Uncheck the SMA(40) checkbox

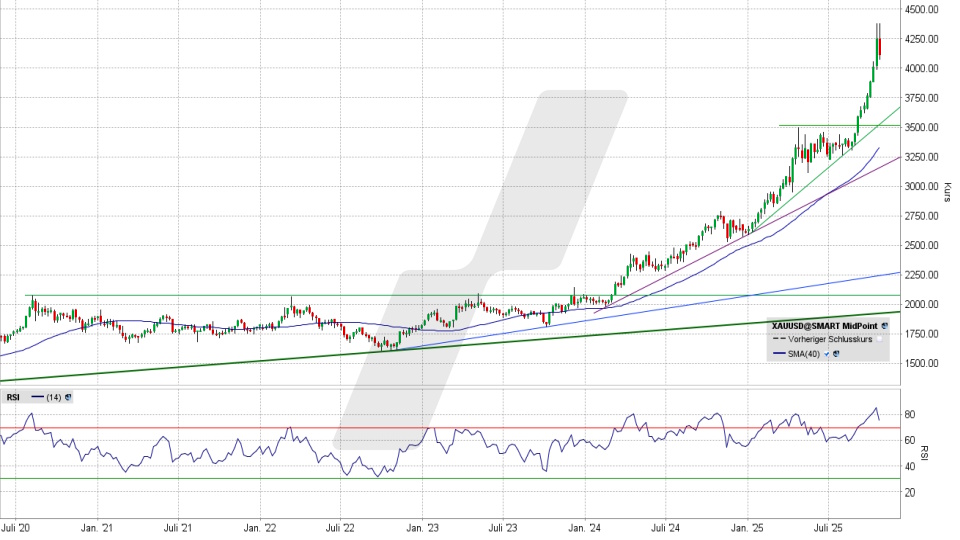[826, 353]
